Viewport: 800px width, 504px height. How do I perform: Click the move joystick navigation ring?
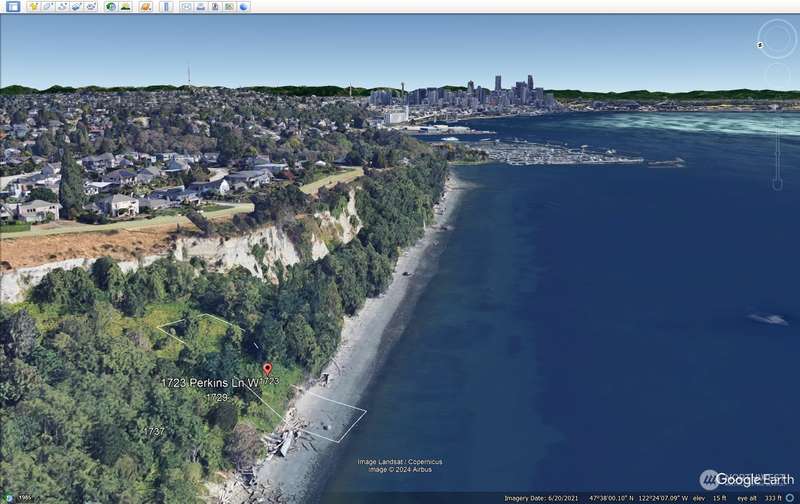click(x=777, y=76)
